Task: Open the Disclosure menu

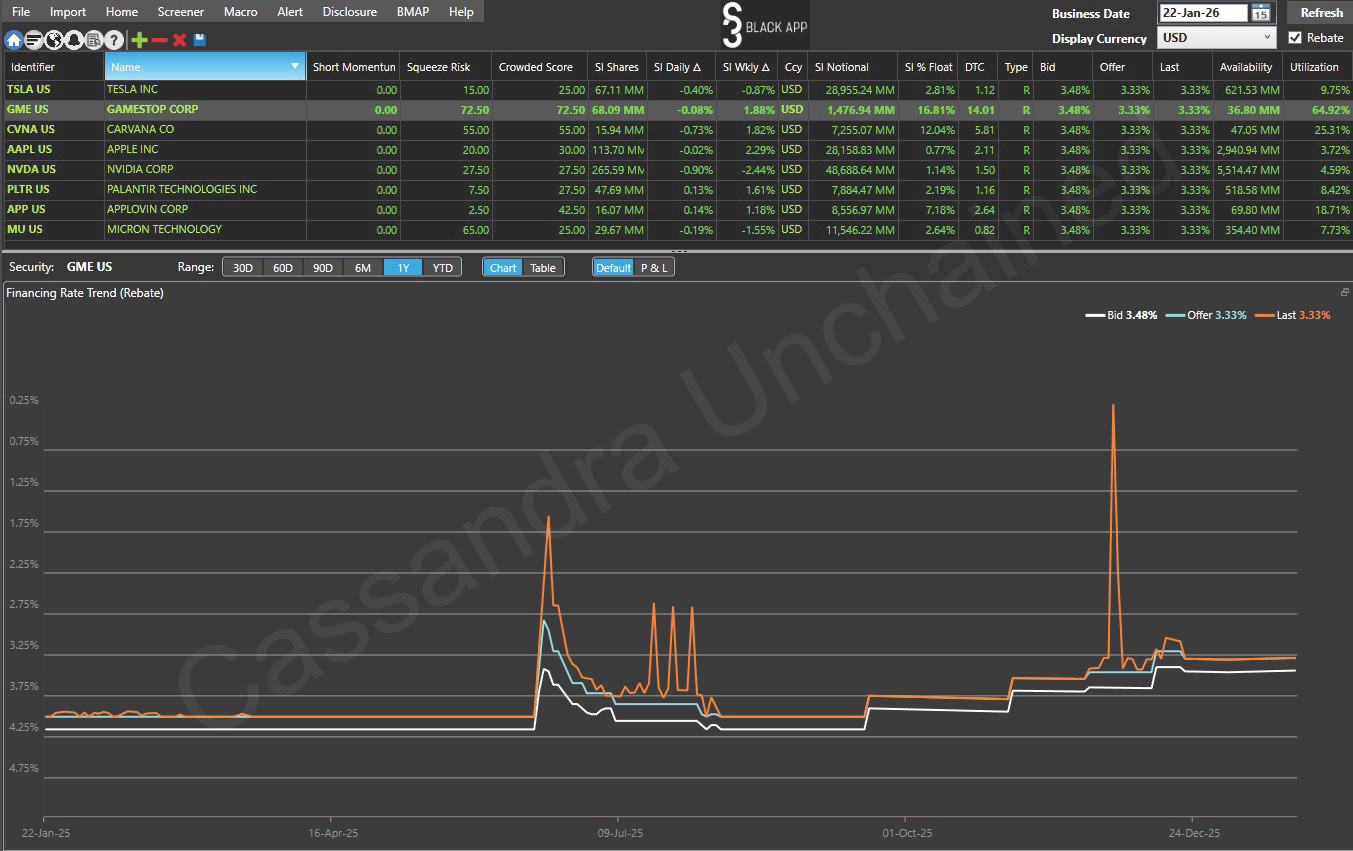Action: 350,12
